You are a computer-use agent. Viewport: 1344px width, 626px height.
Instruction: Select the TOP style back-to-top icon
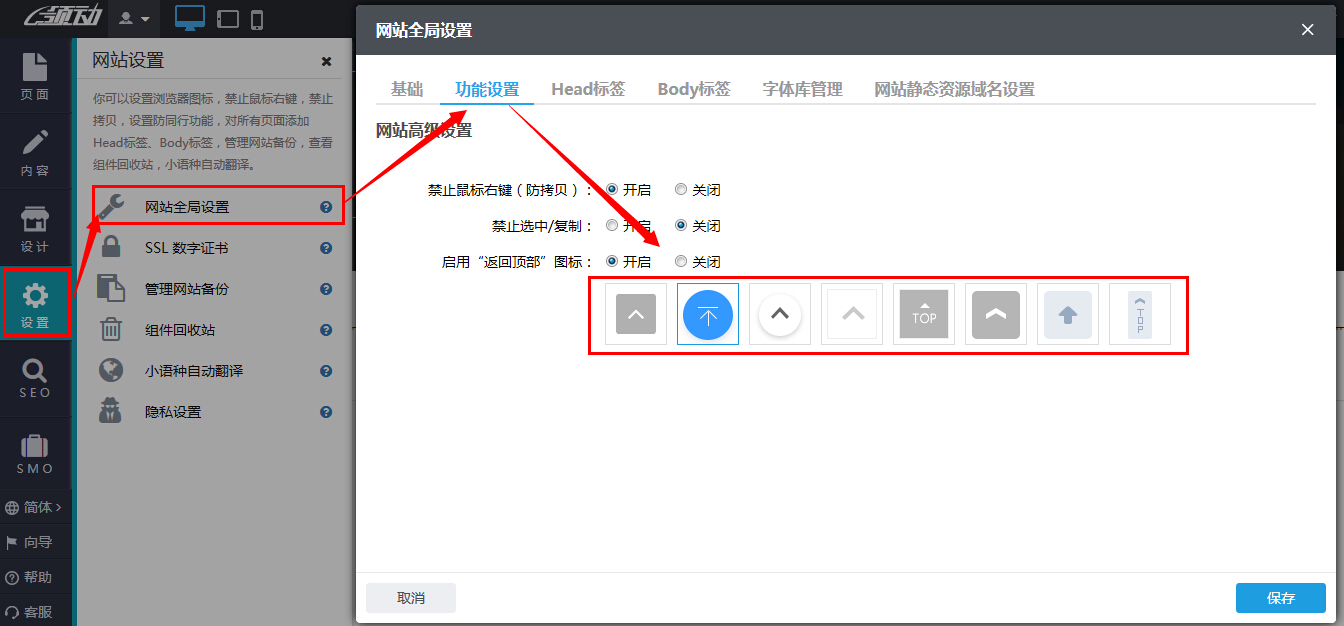[x=923, y=314]
